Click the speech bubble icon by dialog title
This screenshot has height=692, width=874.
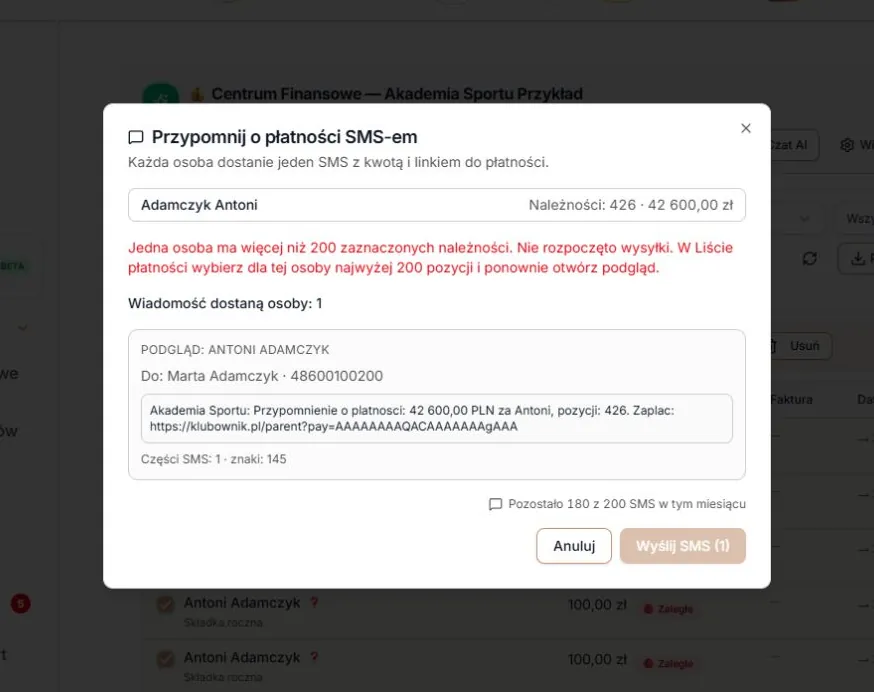[x=136, y=137]
